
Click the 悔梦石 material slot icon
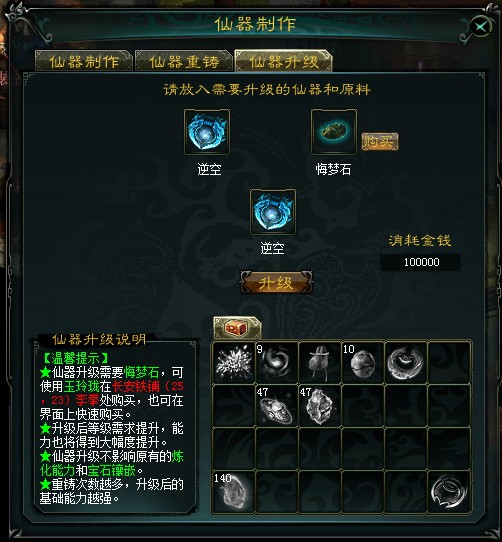[334, 132]
